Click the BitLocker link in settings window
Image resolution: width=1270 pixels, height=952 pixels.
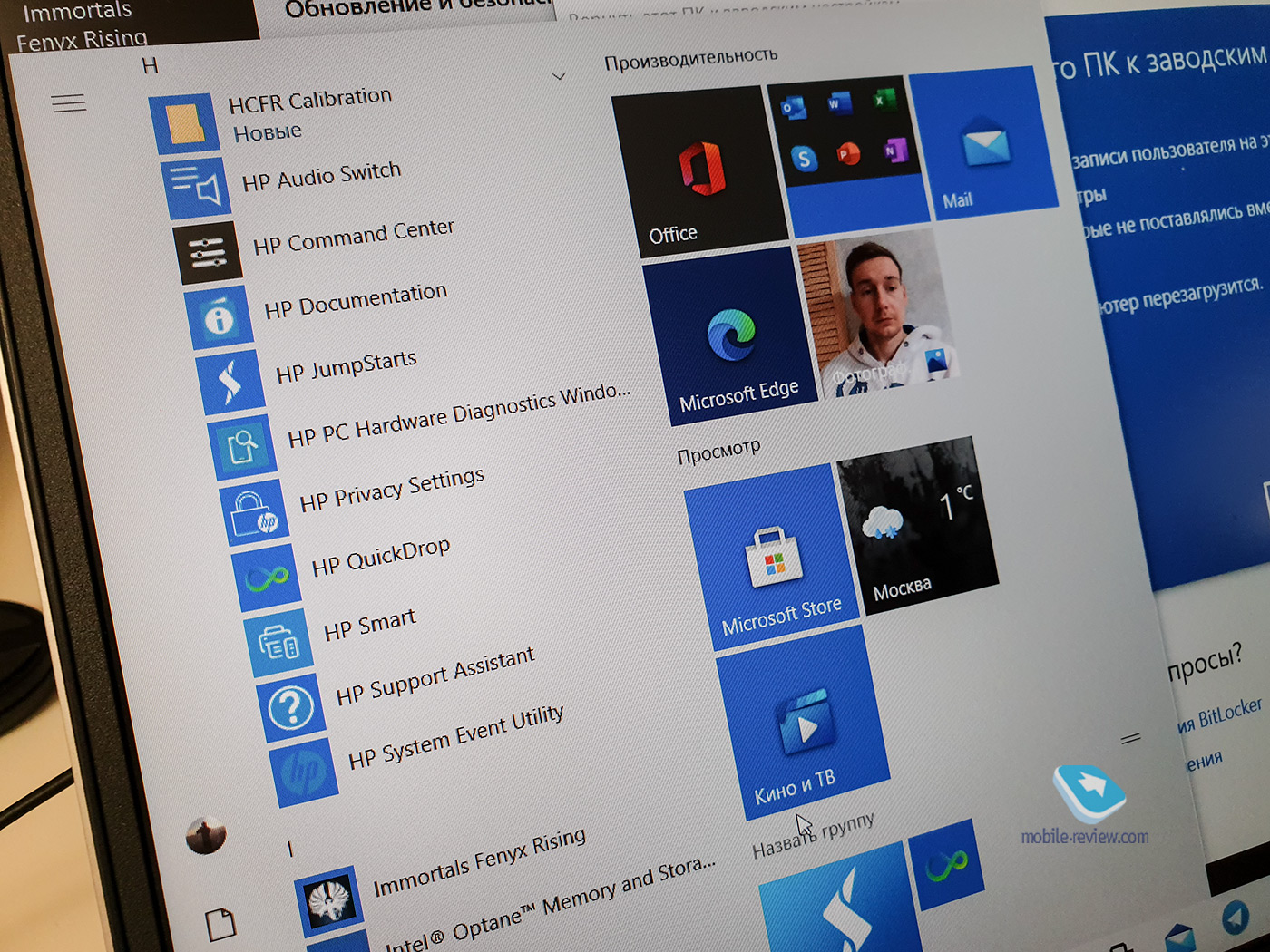pos(1220,716)
